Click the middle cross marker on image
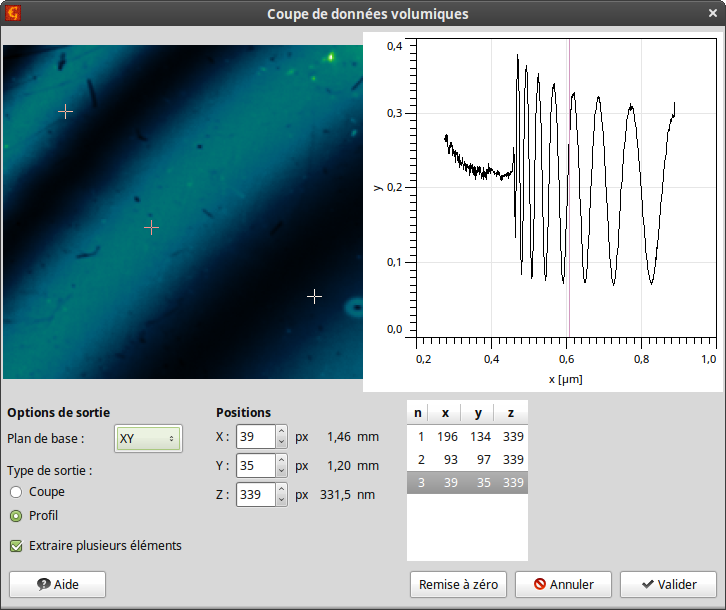 (x=151, y=227)
